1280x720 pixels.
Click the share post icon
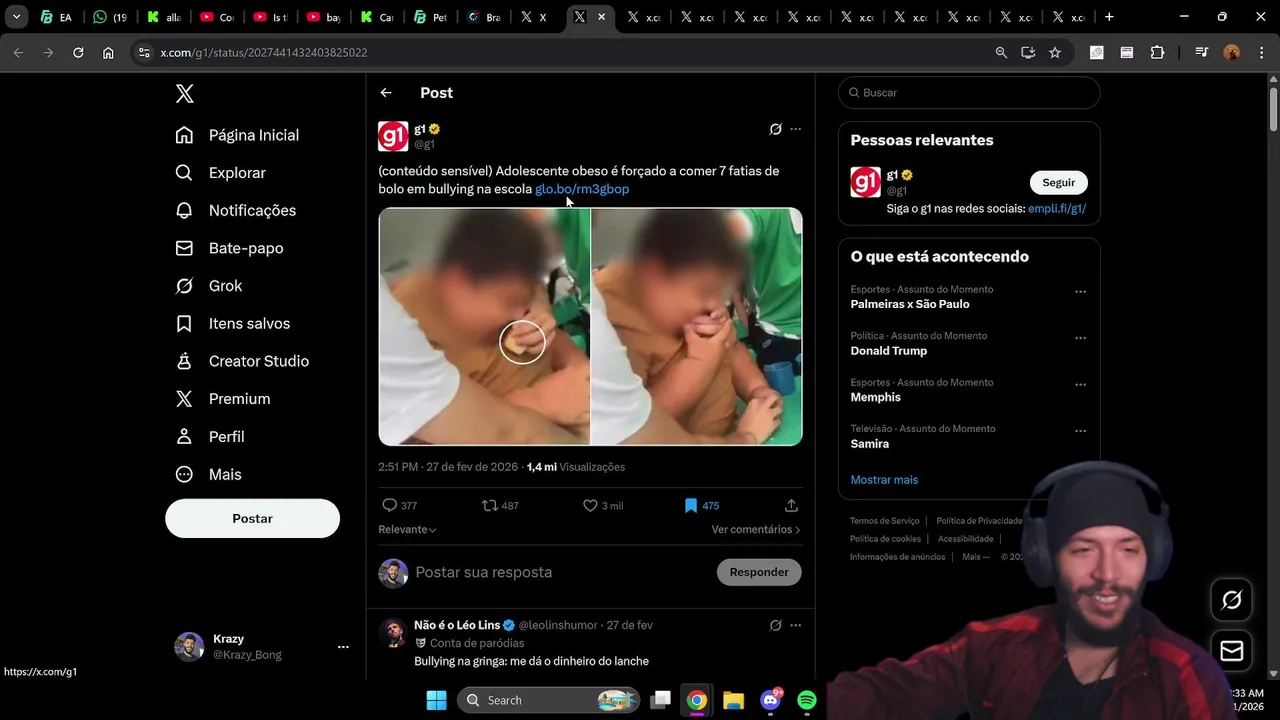[791, 506]
